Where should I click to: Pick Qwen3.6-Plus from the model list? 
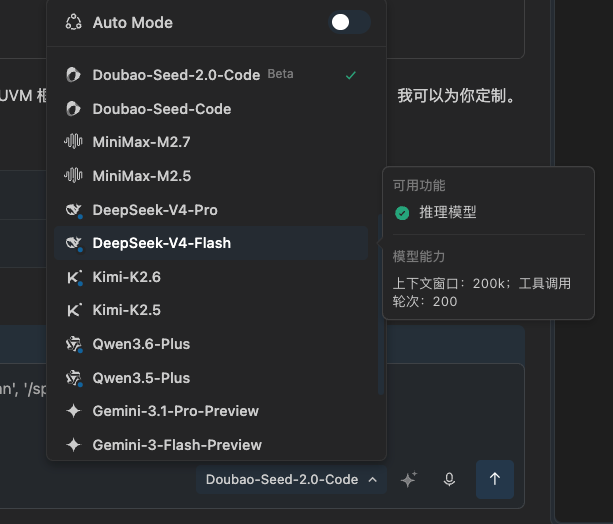(211, 344)
